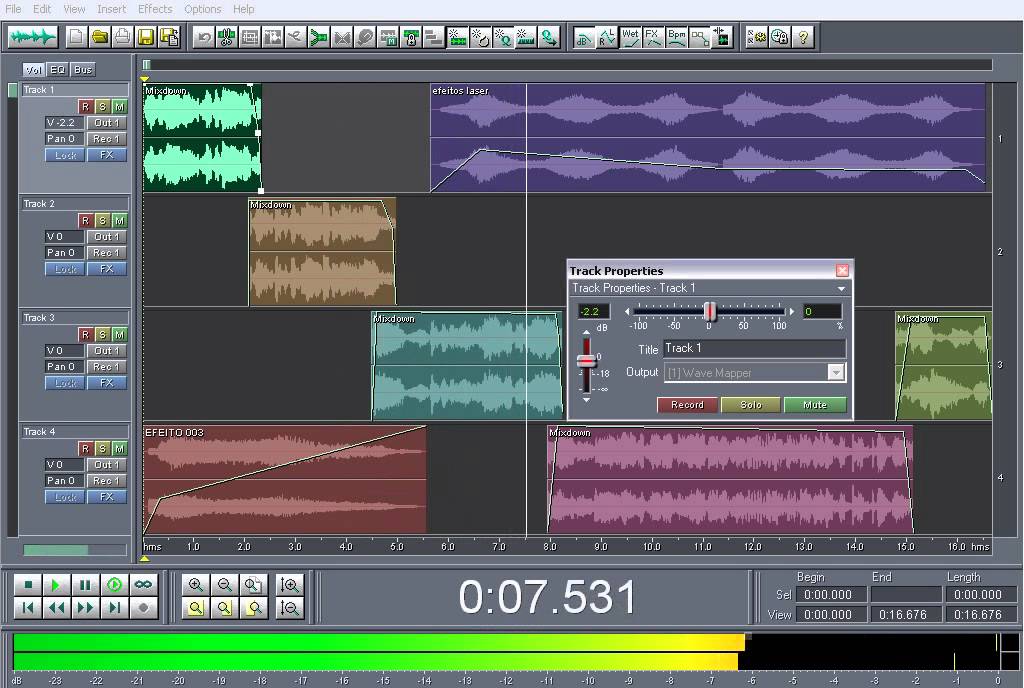Create a new session

coord(76,37)
